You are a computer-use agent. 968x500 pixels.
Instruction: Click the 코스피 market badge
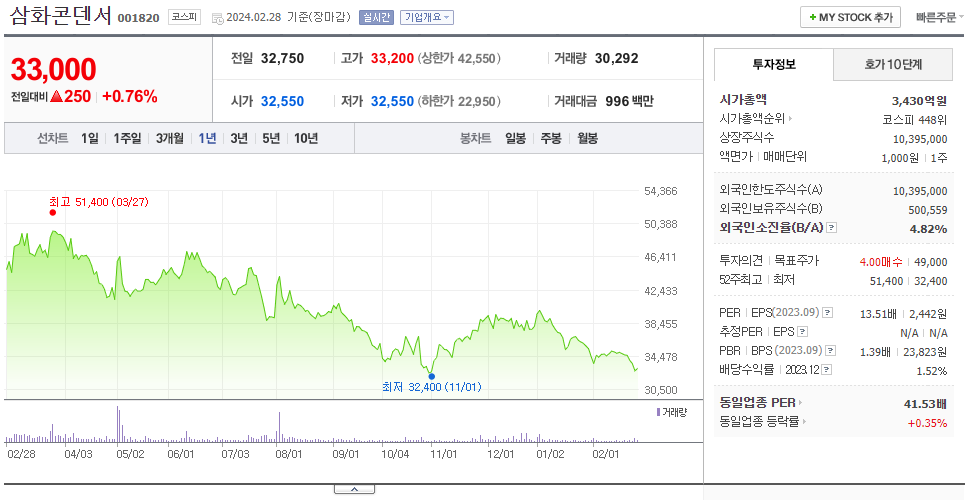185,17
